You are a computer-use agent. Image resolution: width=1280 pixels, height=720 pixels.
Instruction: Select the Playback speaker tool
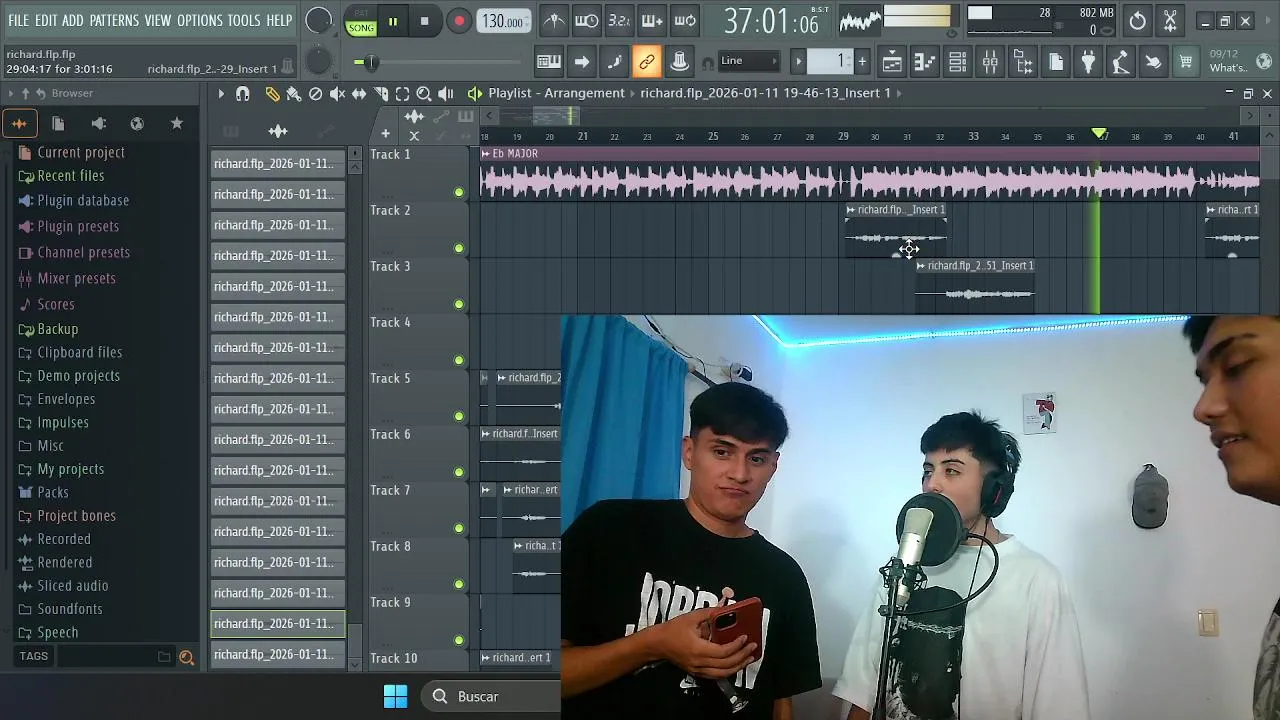pos(446,93)
